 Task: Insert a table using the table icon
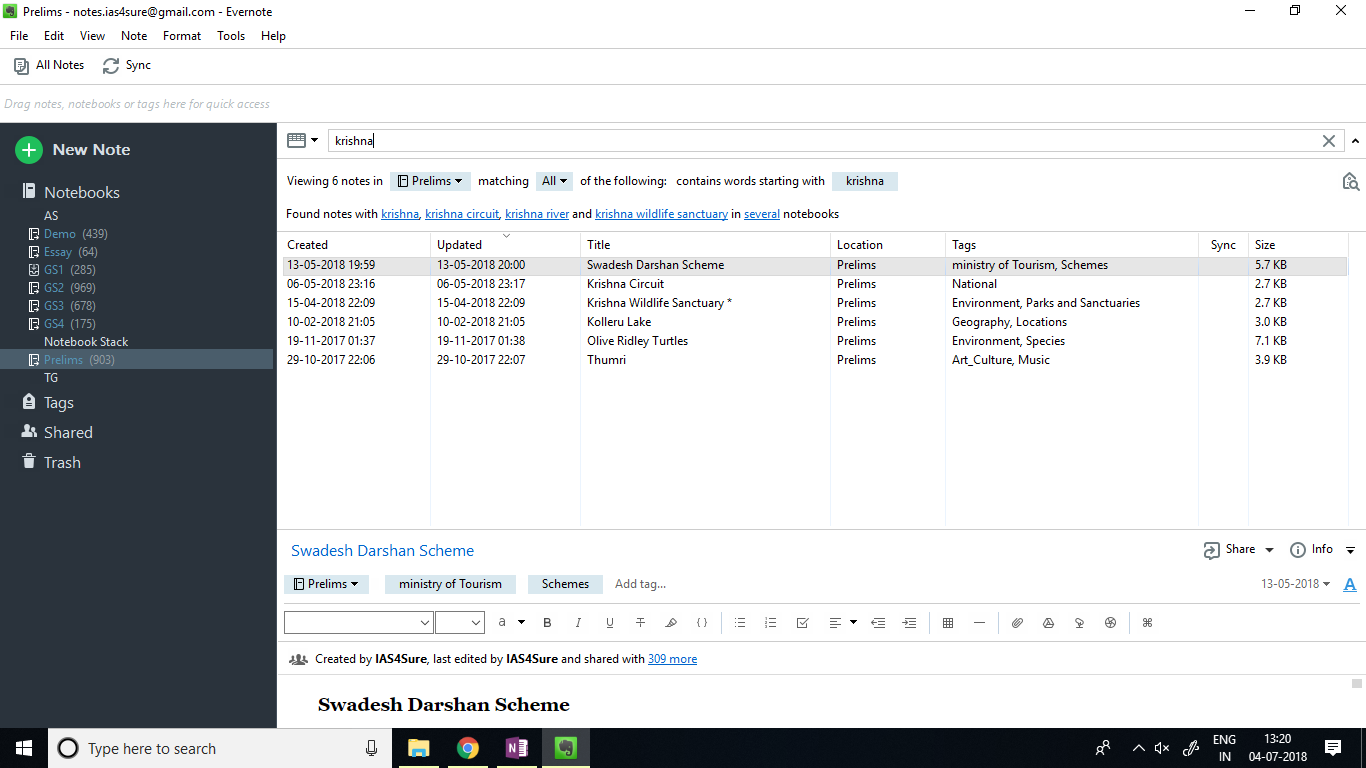(948, 623)
